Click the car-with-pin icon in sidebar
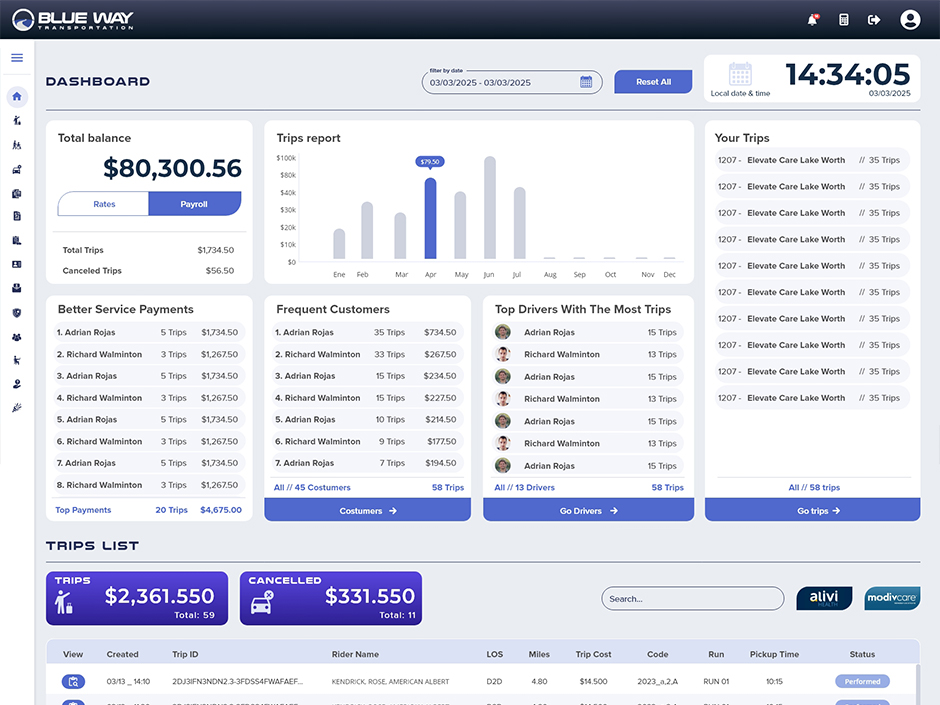The image size is (940, 705). (17, 169)
